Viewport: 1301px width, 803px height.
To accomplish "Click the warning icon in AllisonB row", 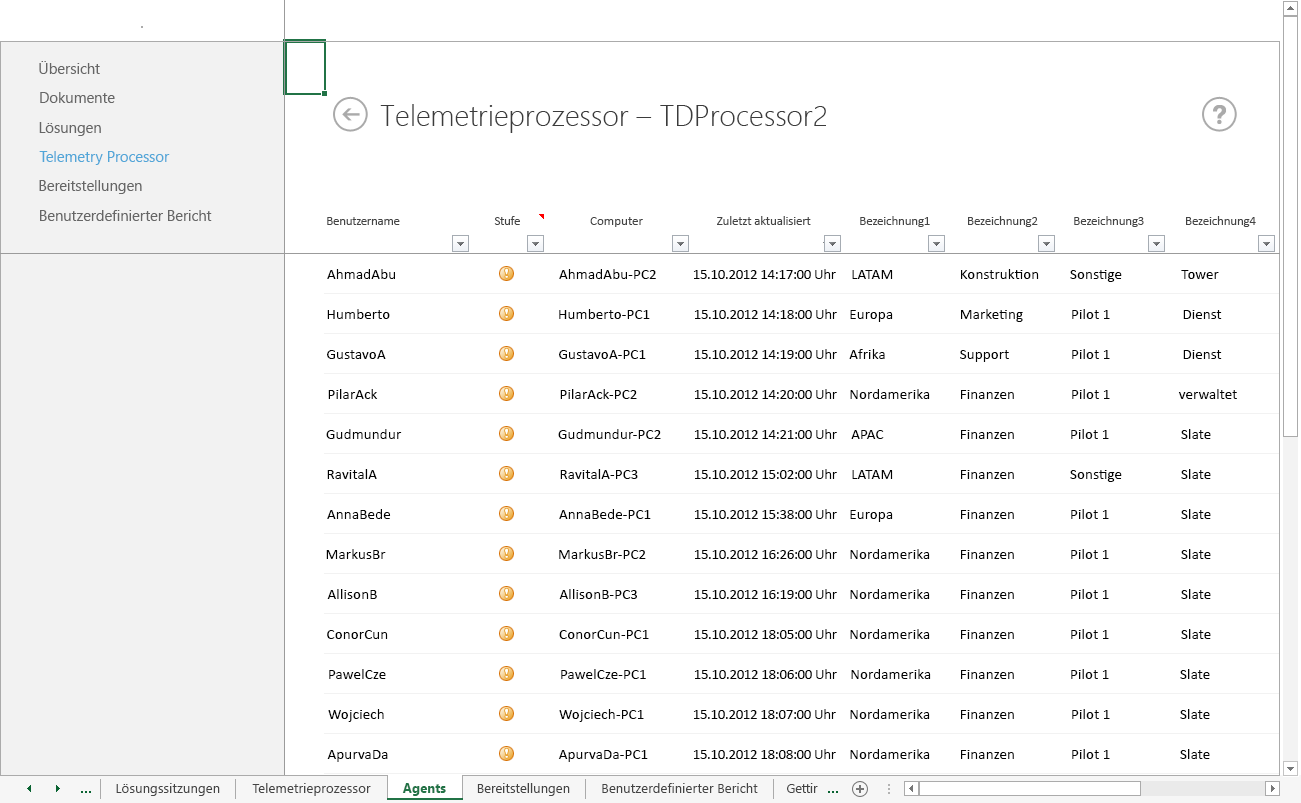I will 506,594.
